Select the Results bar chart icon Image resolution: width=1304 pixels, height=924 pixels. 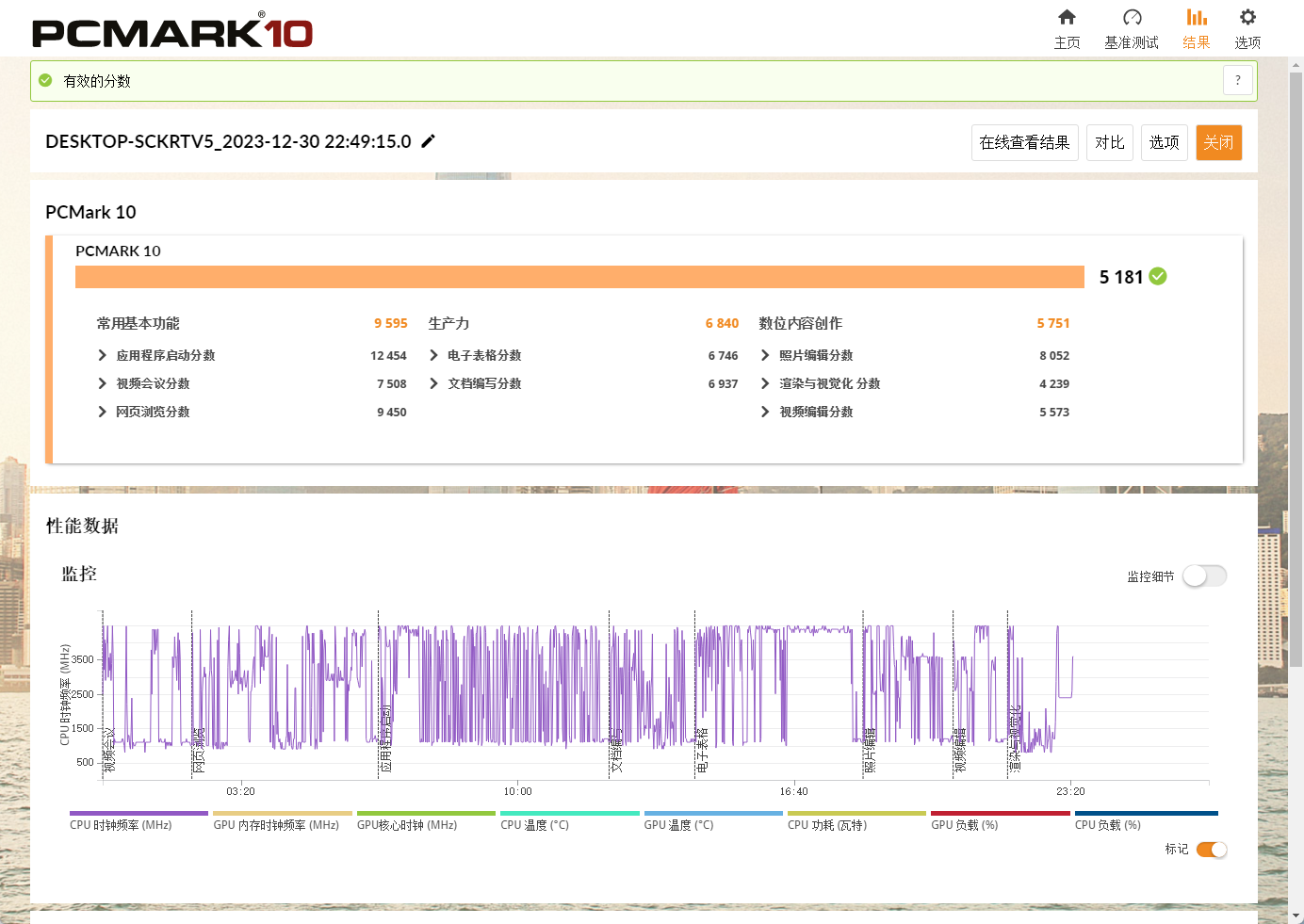pos(1196,18)
